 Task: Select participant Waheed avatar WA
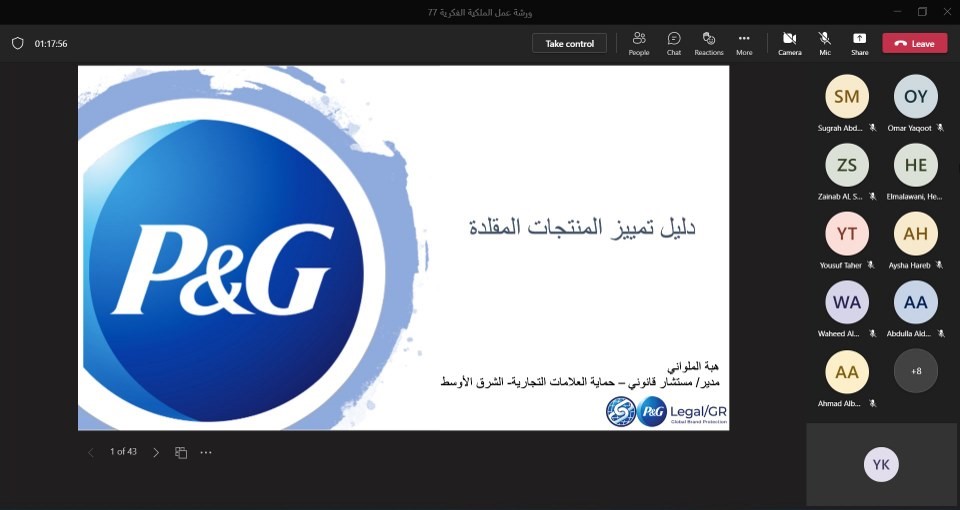pyautogui.click(x=847, y=302)
